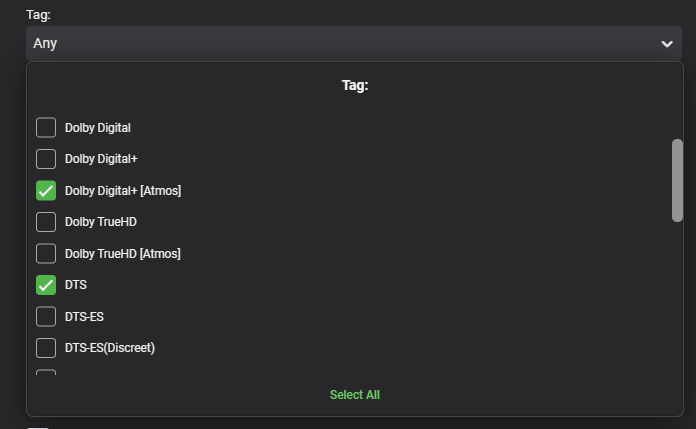Click the tag list vertical scrollbar thumb
Viewport: 696px width, 429px height.
pyautogui.click(x=677, y=180)
